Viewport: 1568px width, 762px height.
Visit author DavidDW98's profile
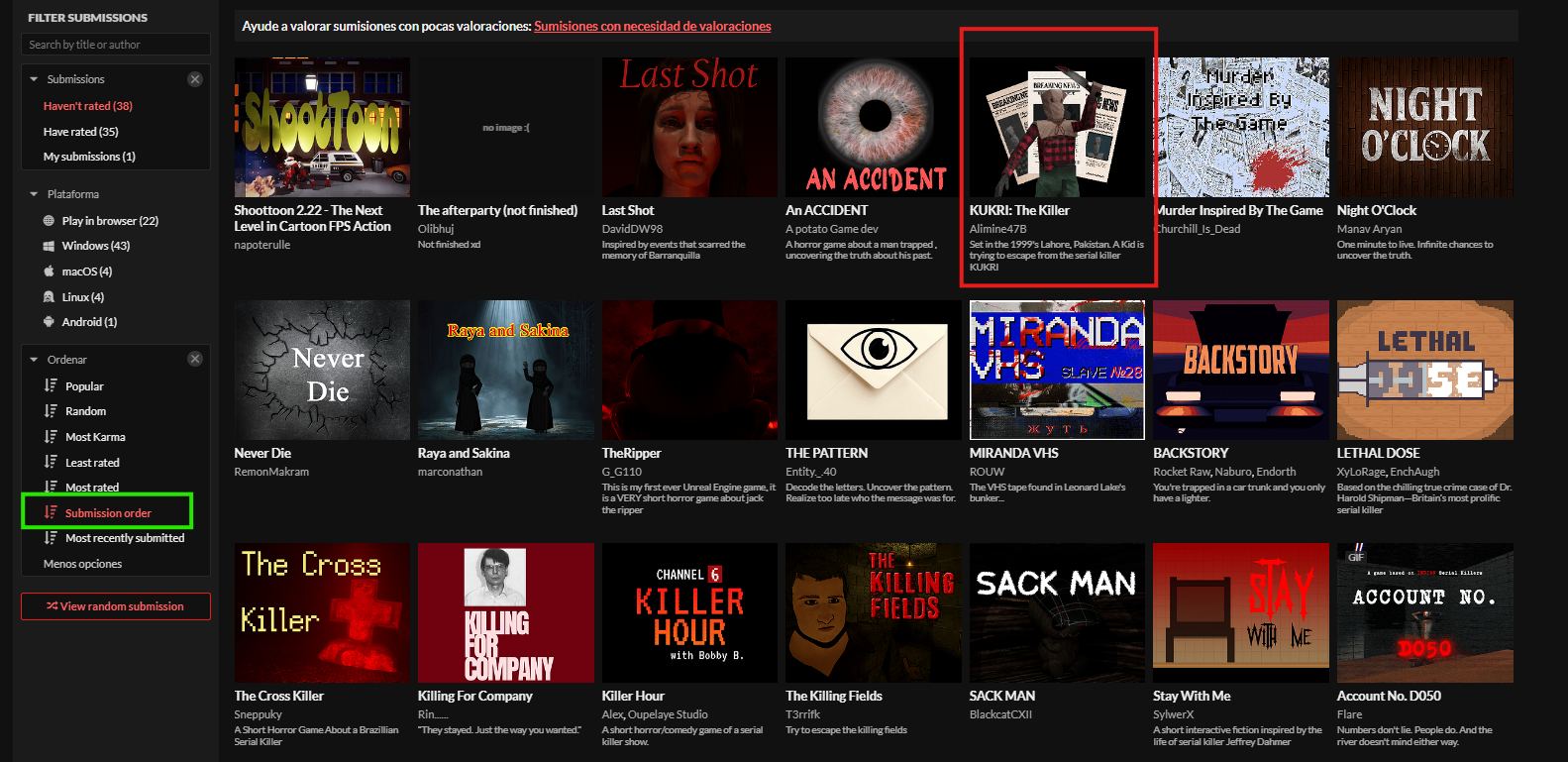tap(632, 229)
